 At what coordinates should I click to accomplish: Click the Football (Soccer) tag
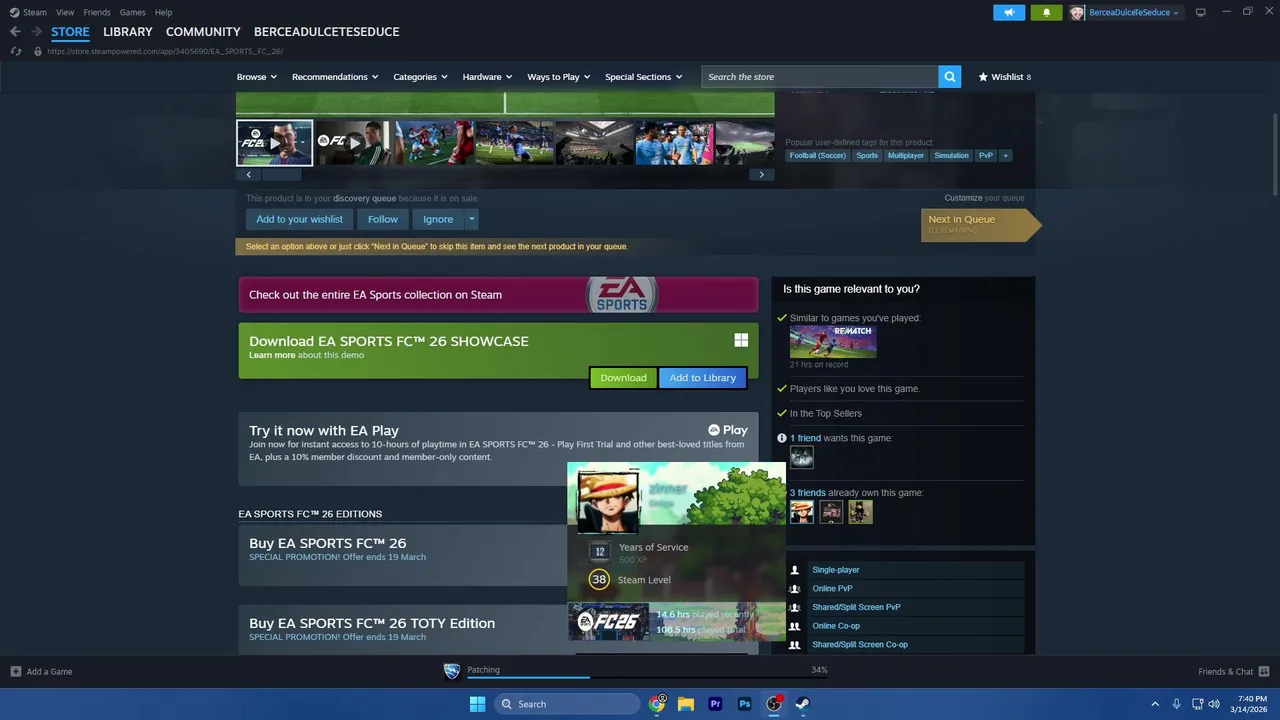(x=817, y=155)
